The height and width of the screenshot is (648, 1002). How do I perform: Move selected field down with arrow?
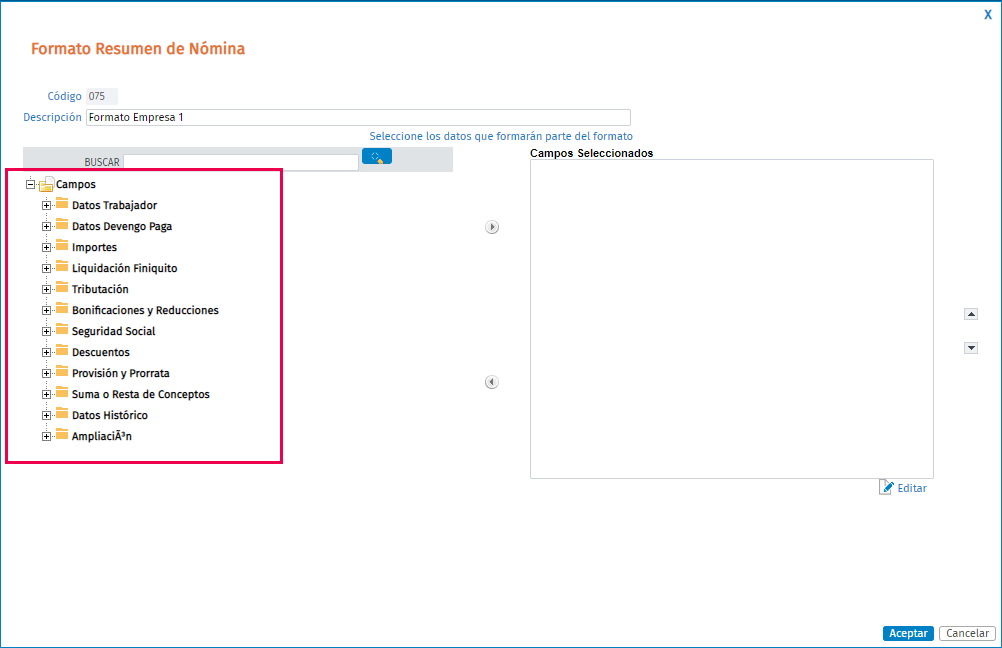coord(971,348)
